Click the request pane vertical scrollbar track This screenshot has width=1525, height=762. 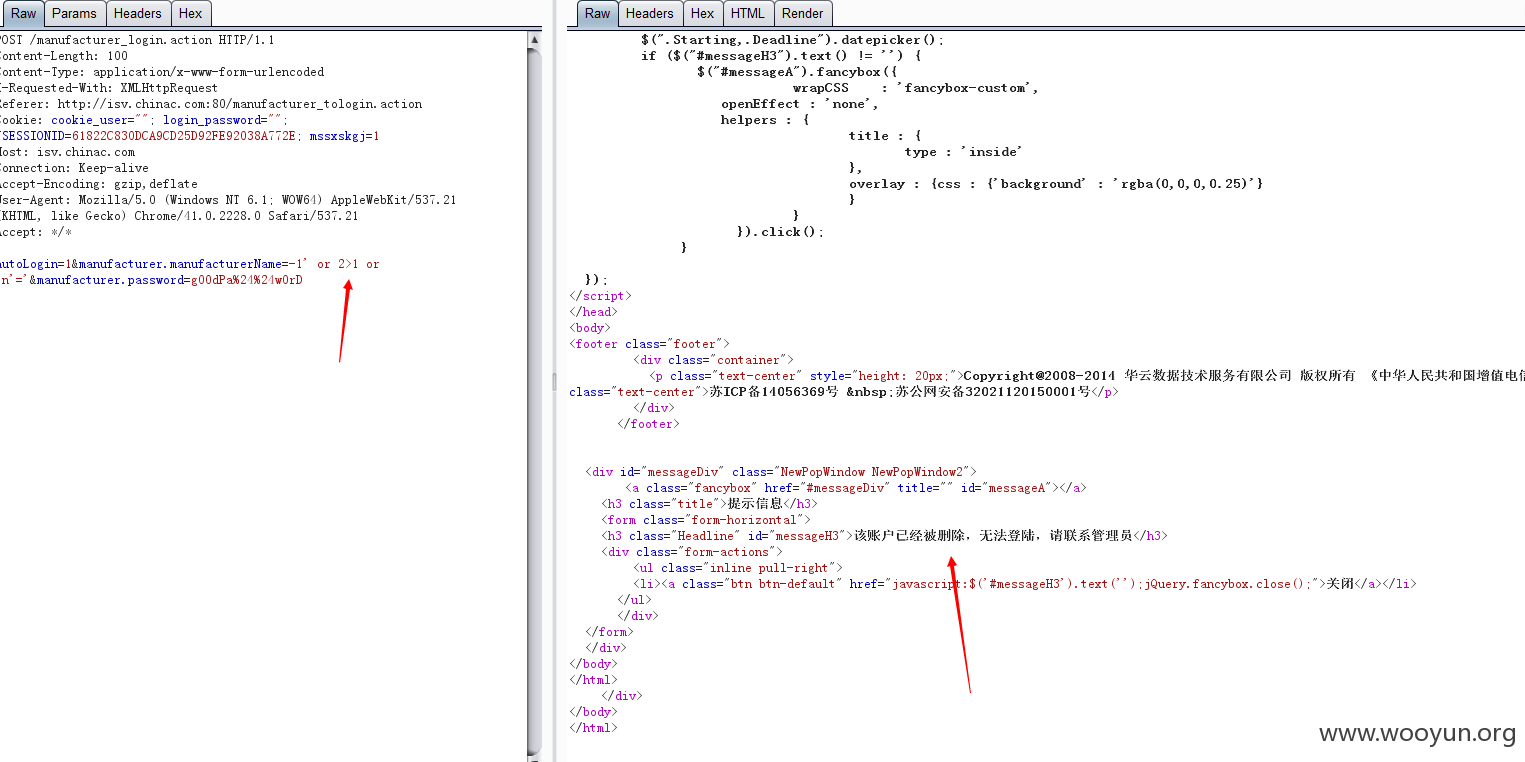535,400
